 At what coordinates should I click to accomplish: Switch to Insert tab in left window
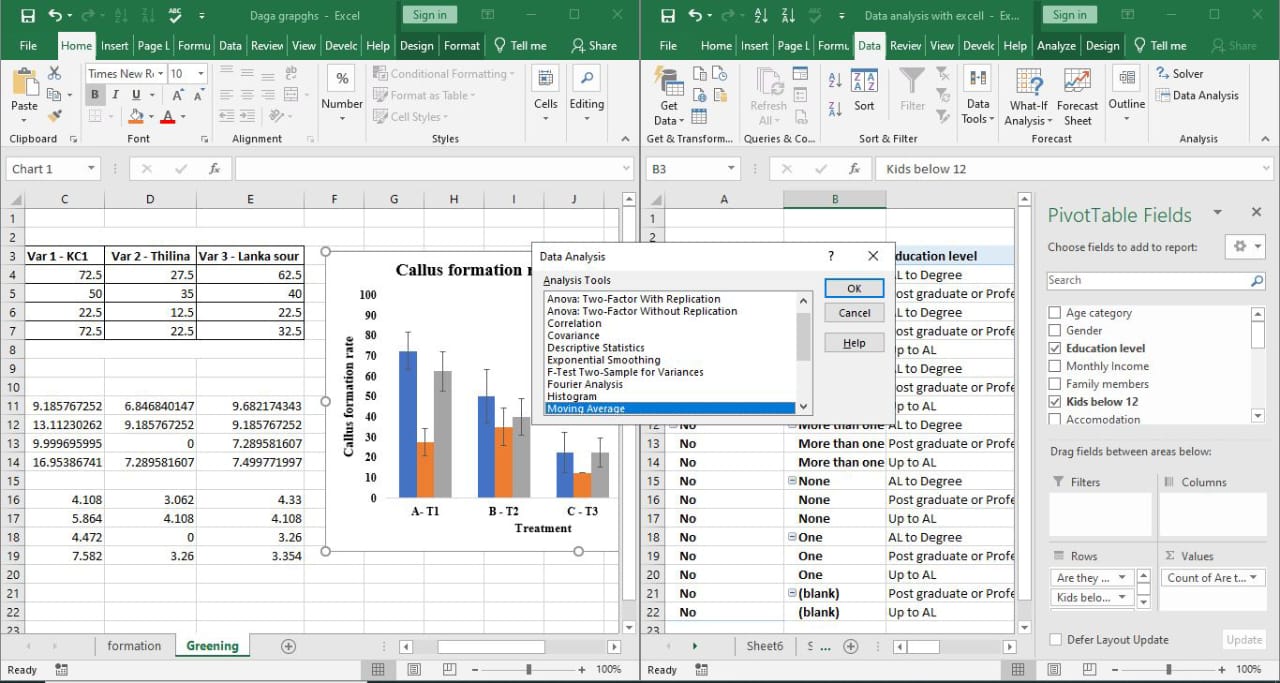pyautogui.click(x=114, y=45)
